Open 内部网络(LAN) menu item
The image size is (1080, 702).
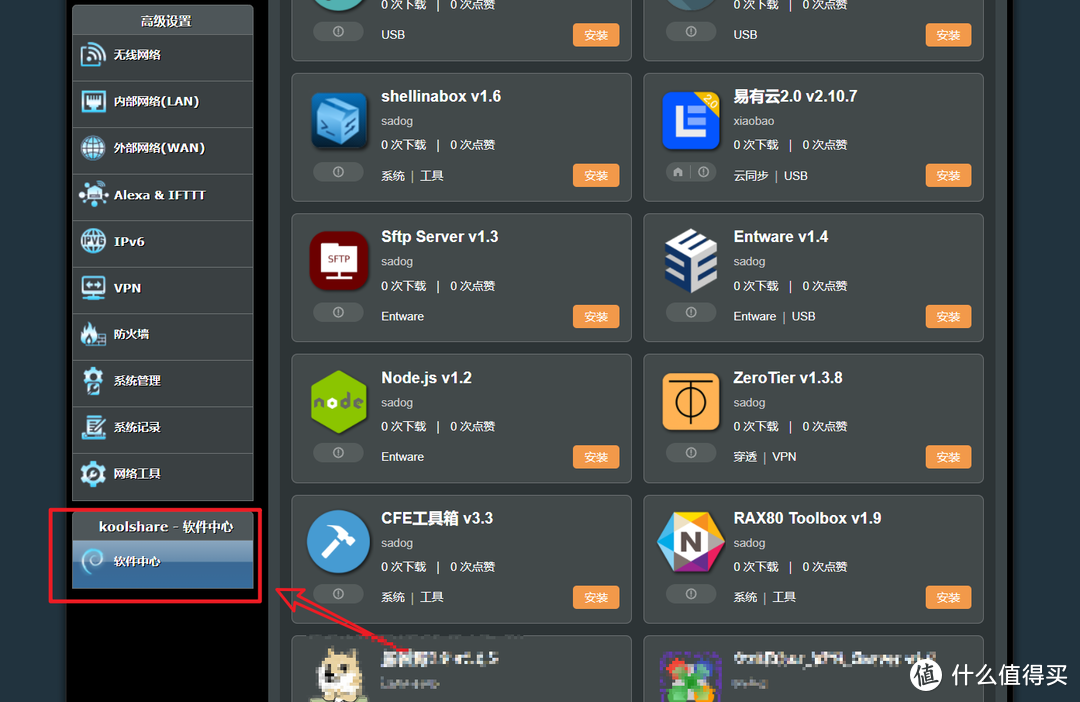(x=163, y=104)
